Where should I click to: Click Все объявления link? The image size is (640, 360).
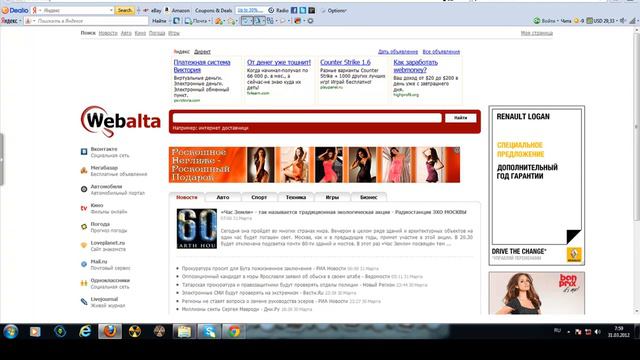[441, 52]
